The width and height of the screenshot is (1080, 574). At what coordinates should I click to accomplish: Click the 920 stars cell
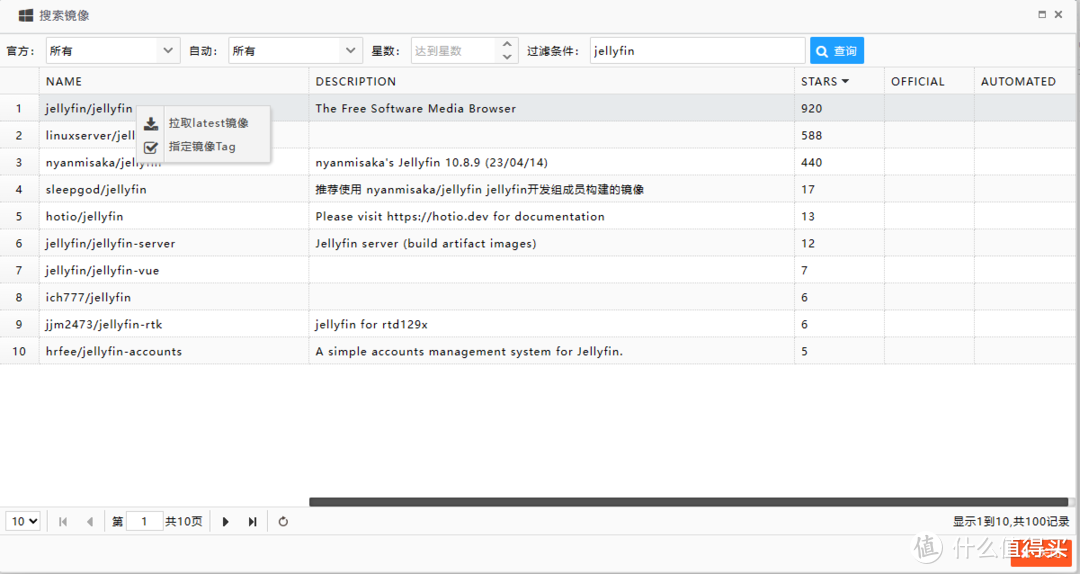coord(839,108)
